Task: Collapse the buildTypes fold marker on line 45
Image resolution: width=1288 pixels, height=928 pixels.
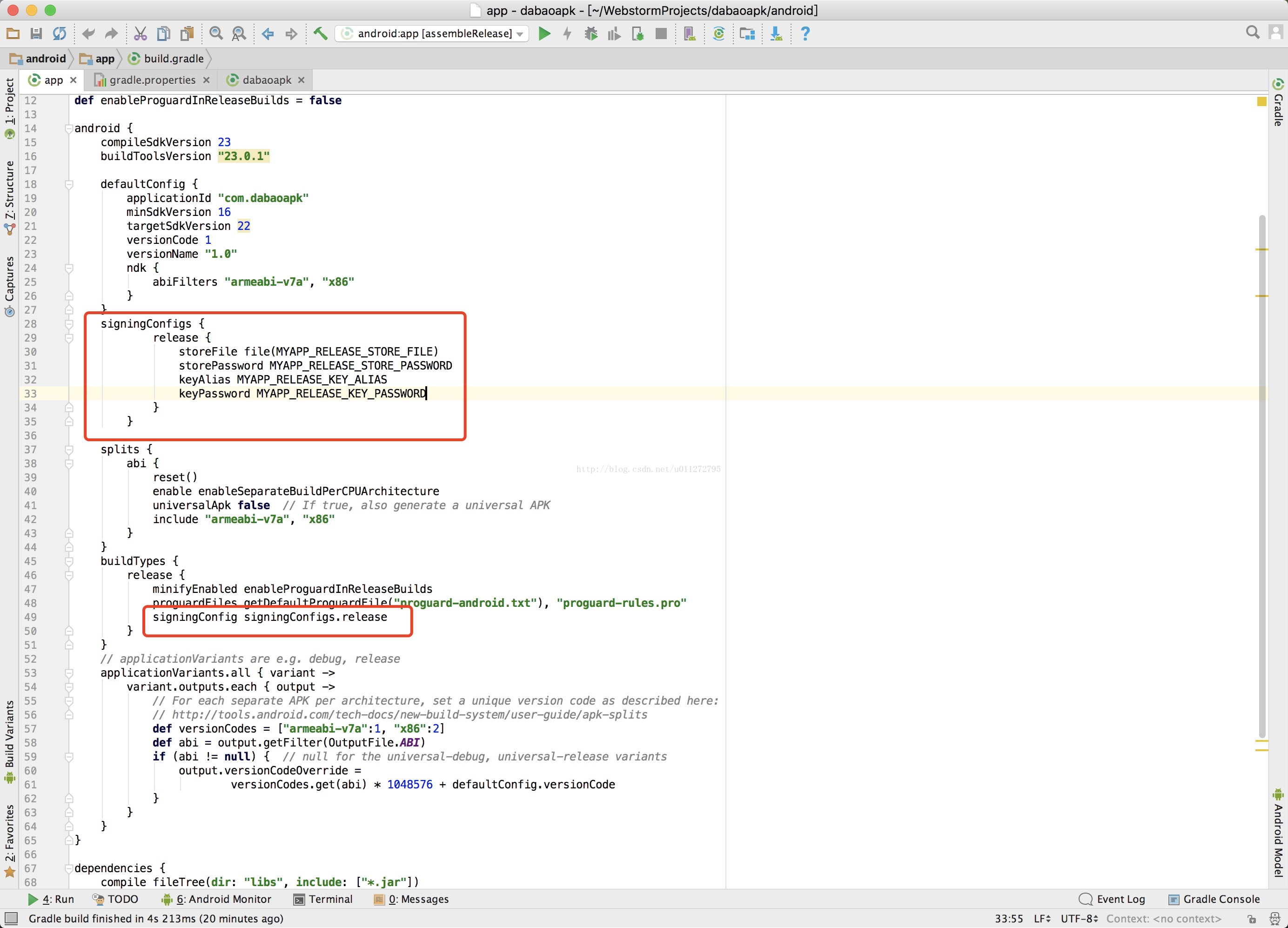Action: [69, 561]
